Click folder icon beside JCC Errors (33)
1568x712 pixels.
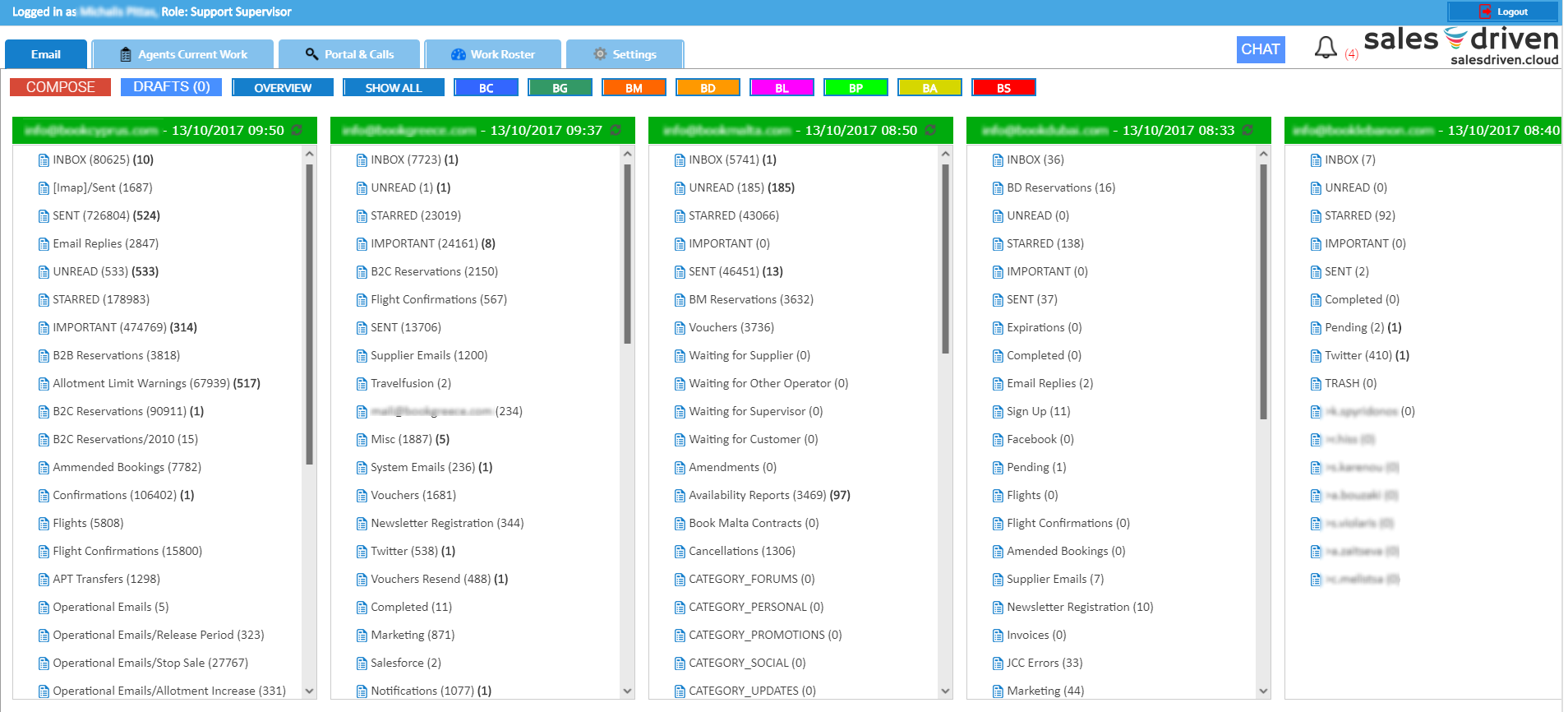(998, 663)
